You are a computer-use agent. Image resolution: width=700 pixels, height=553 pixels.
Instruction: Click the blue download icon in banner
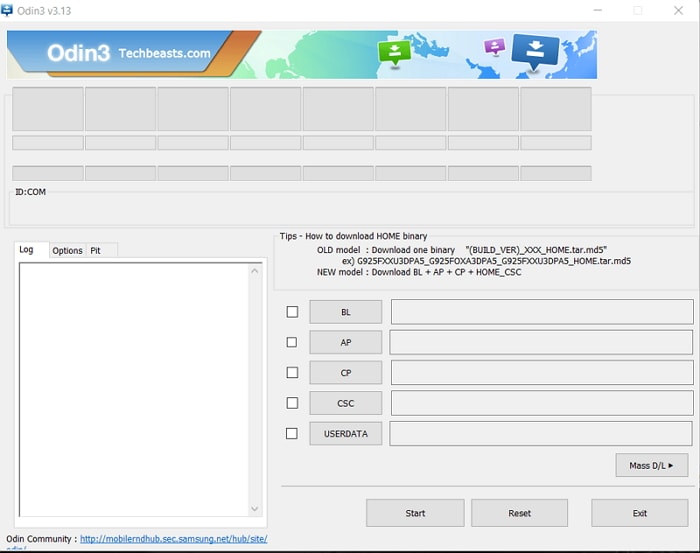535,51
